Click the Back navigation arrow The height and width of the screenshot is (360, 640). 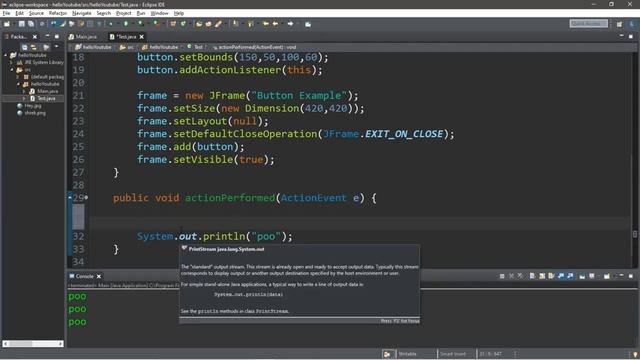point(276,24)
